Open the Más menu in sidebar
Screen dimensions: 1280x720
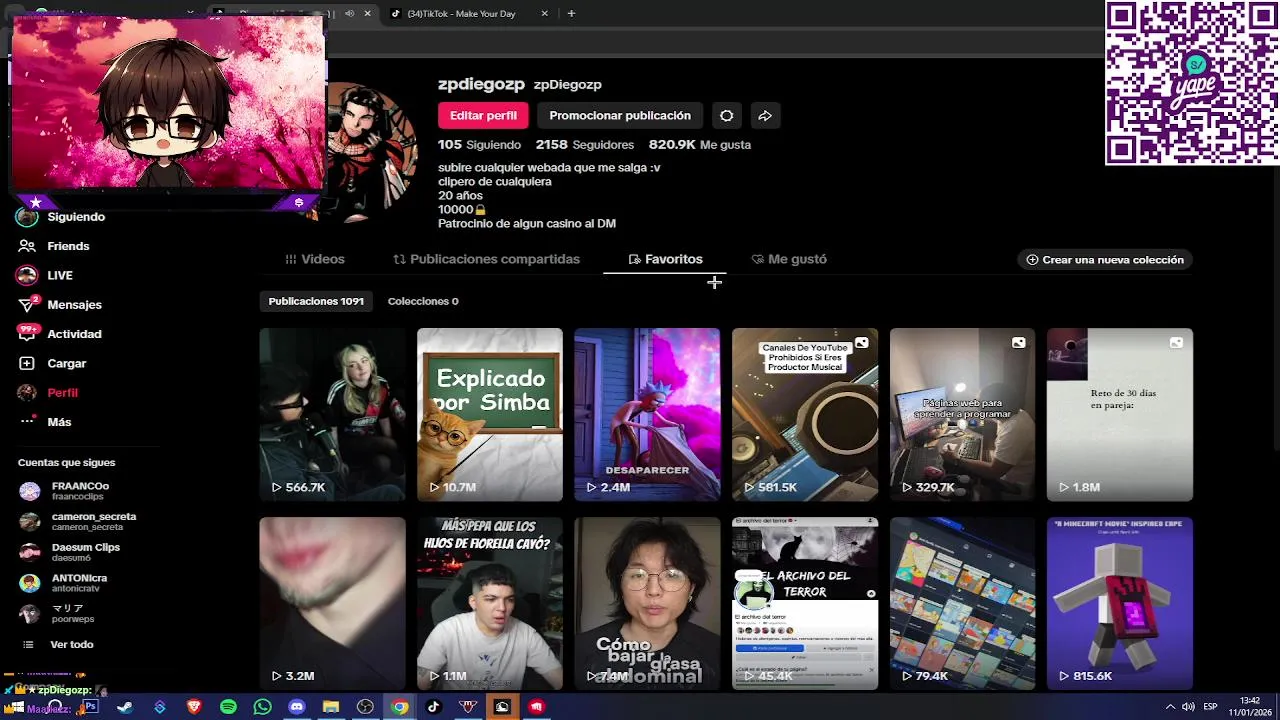click(45, 422)
